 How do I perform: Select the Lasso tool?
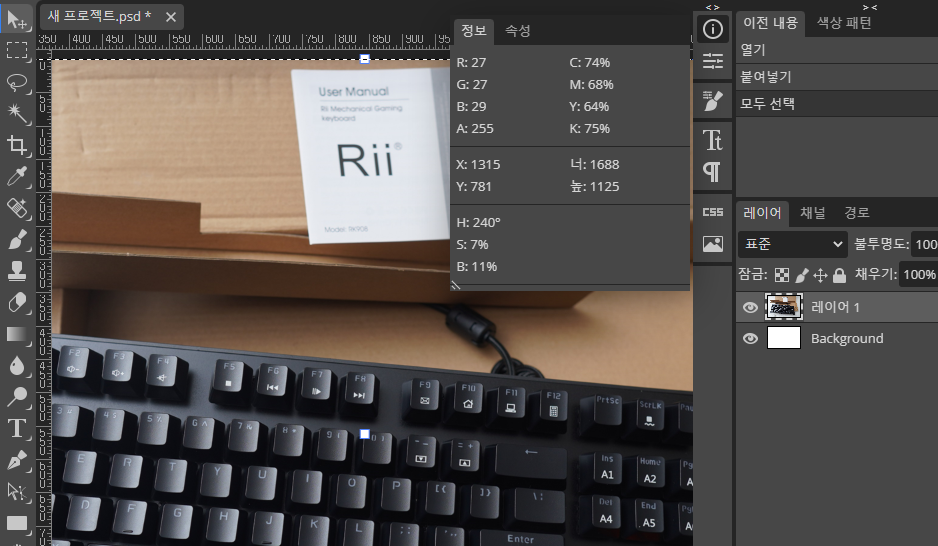click(17, 82)
